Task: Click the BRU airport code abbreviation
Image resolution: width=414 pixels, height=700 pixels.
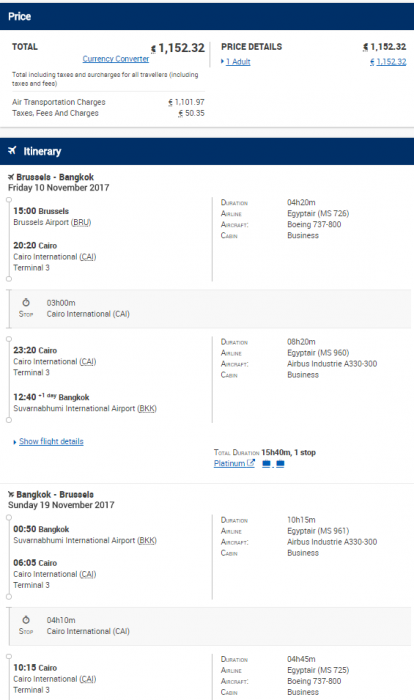Action: pos(81,222)
